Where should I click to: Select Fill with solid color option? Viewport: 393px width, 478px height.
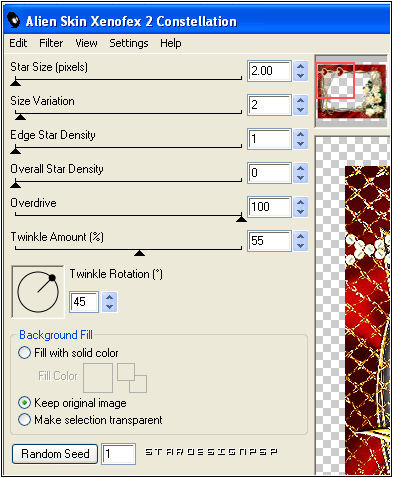point(24,353)
